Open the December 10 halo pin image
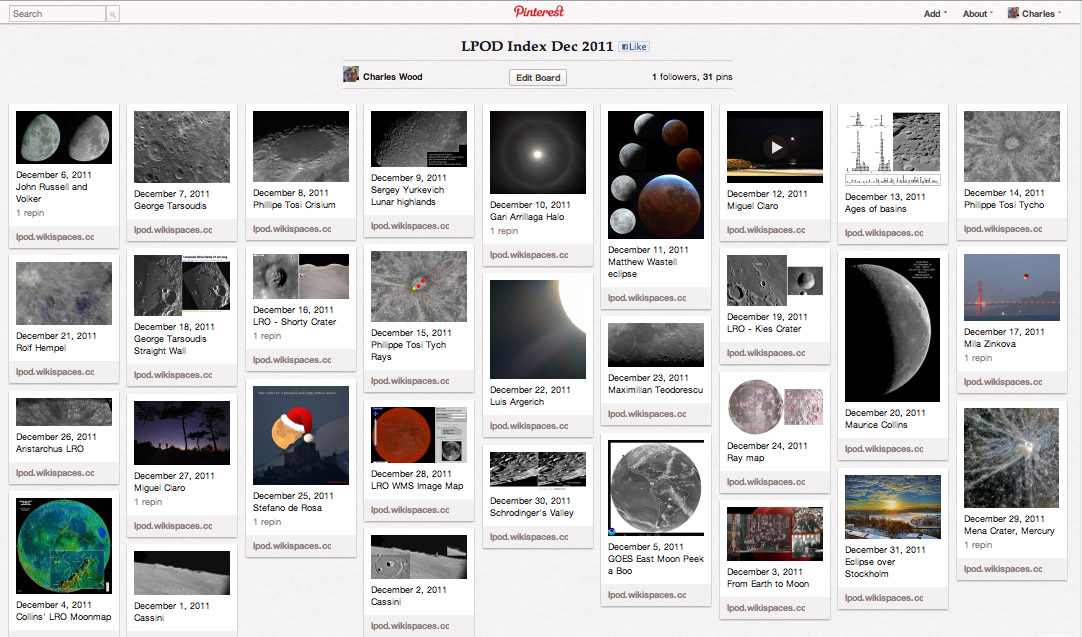This screenshot has height=637, width=1082. pos(537,152)
